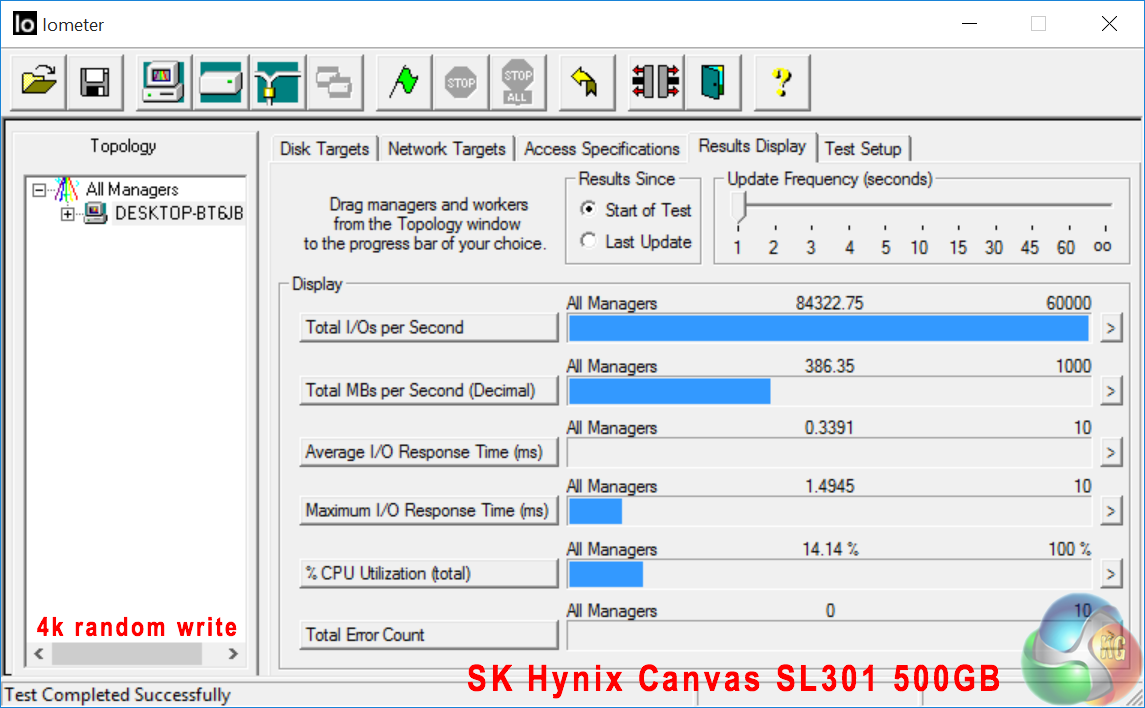The width and height of the screenshot is (1145, 708).
Task: Start a new manager via computer icon
Action: pos(163,82)
